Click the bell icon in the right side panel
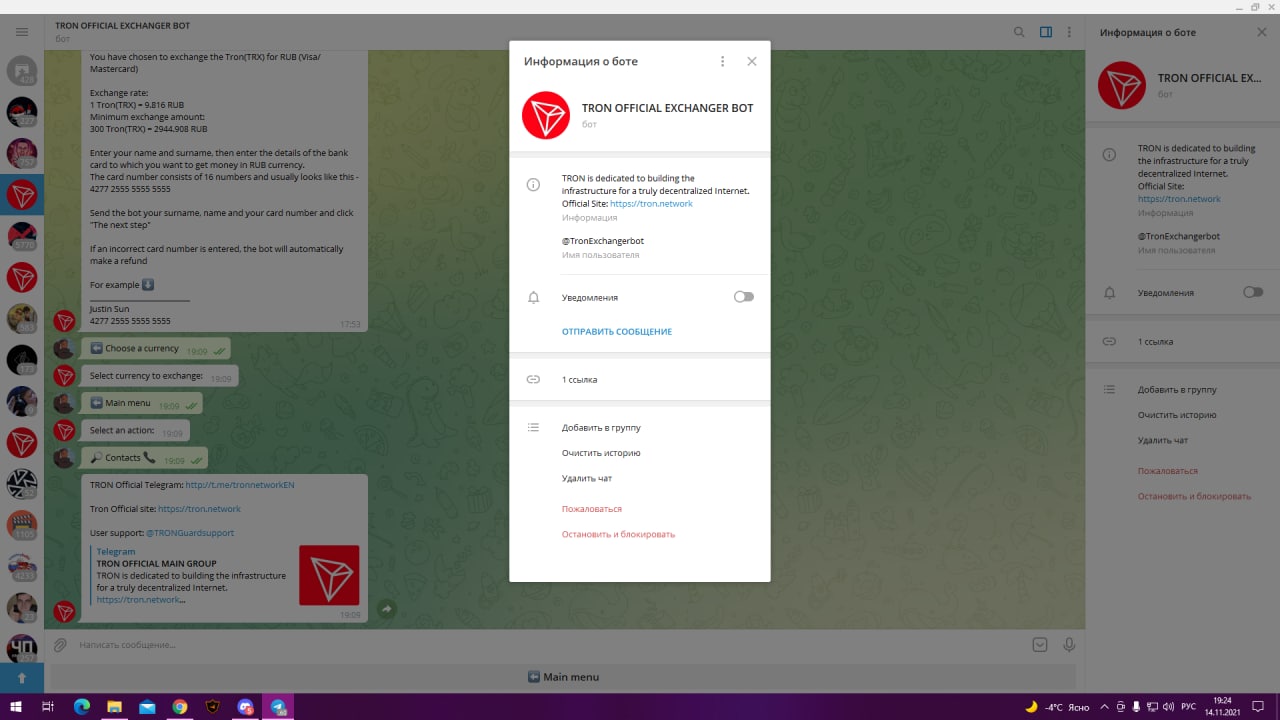The width and height of the screenshot is (1280, 720). 1109,293
